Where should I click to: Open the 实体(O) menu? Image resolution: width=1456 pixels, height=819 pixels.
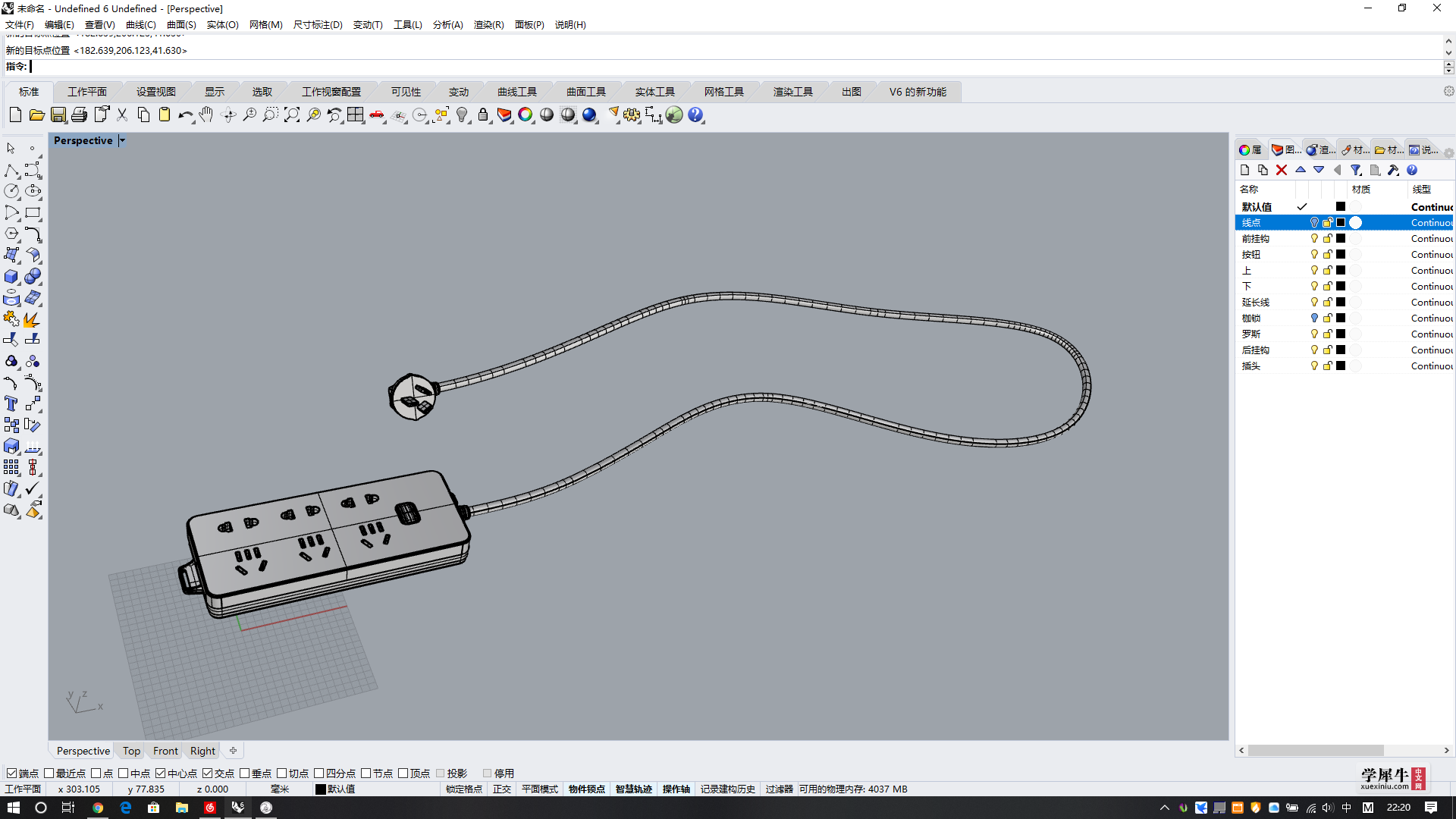(x=222, y=25)
